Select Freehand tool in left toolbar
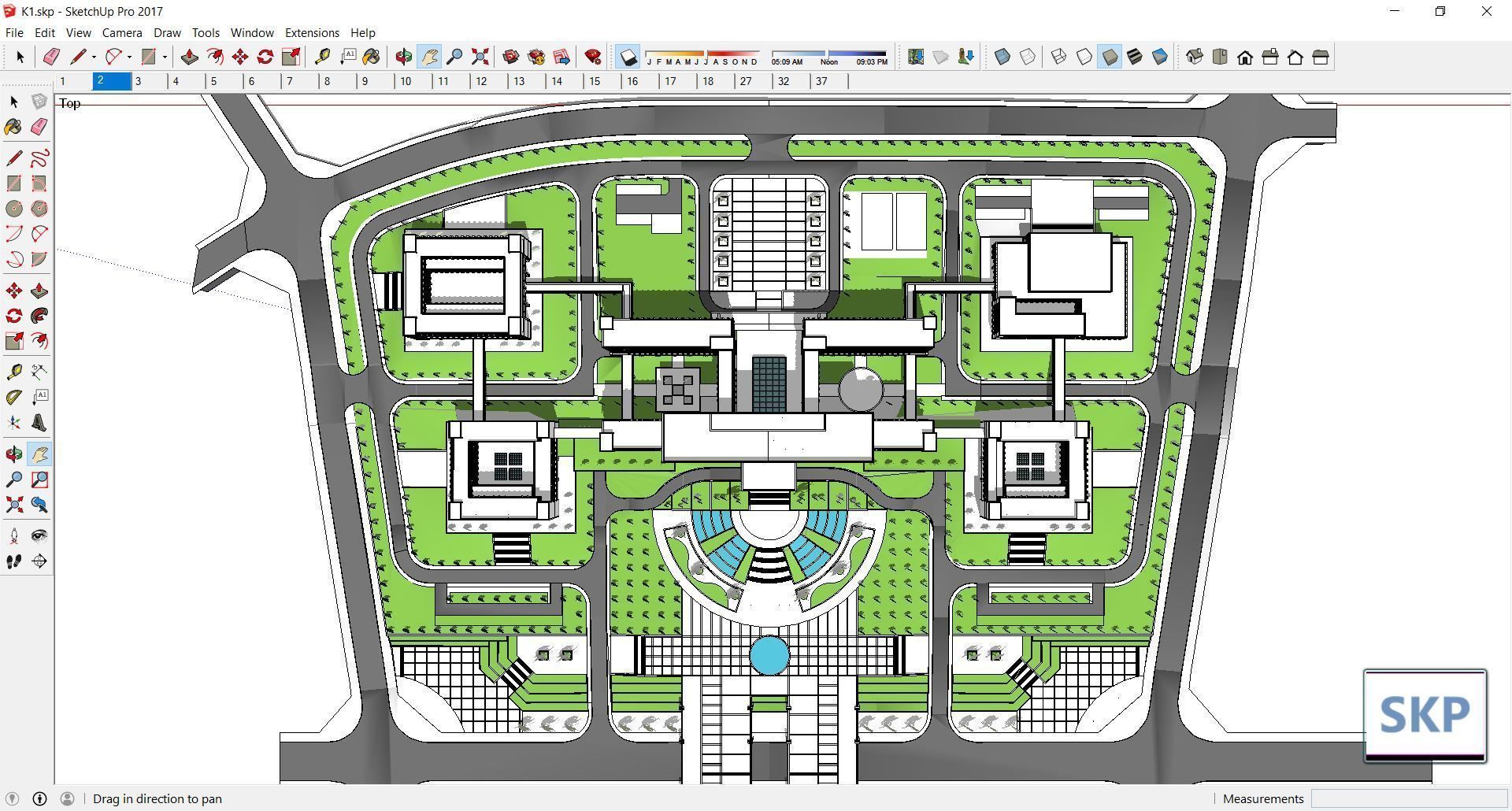 (39, 158)
